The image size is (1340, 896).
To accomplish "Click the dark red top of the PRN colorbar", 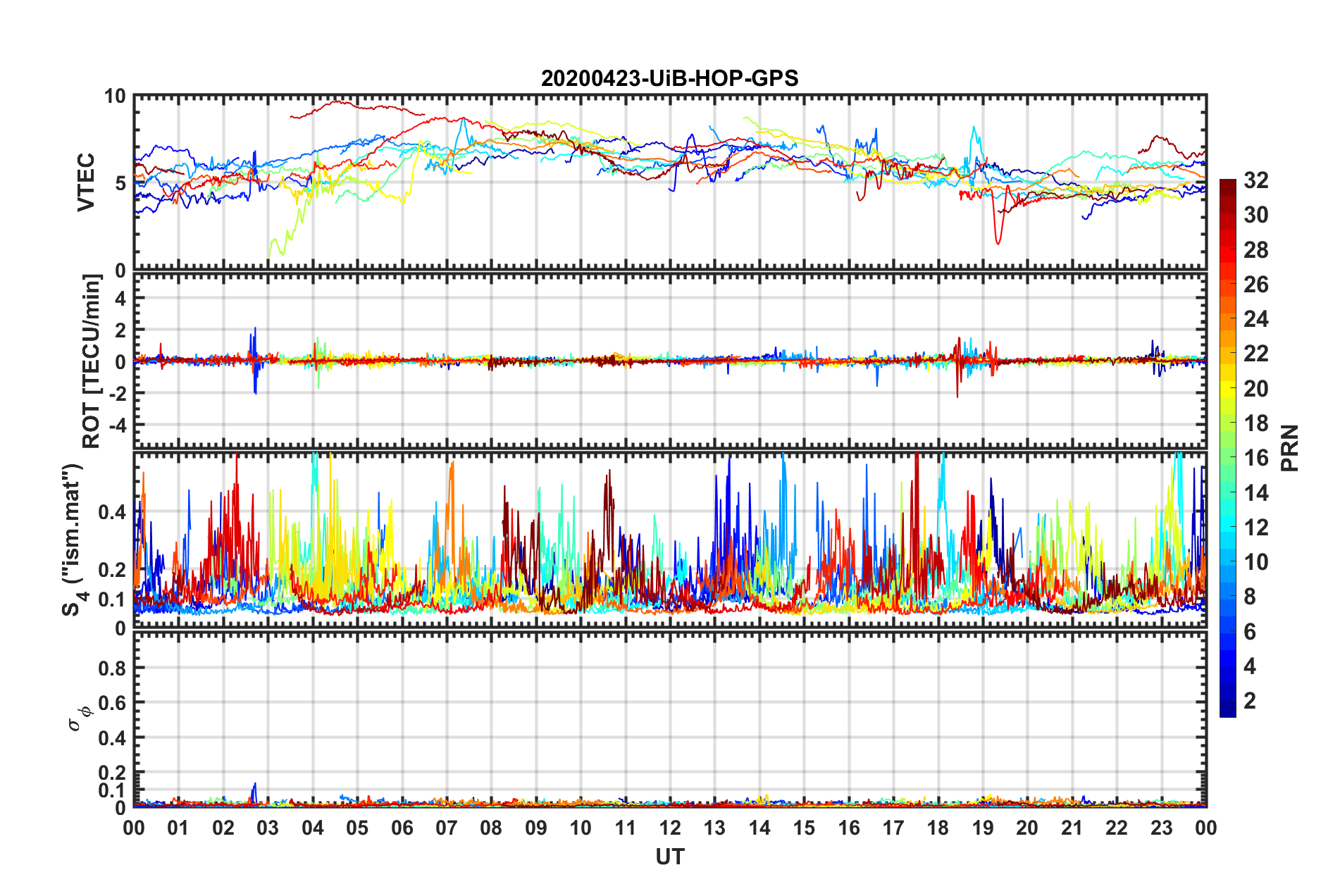I will click(x=1227, y=185).
